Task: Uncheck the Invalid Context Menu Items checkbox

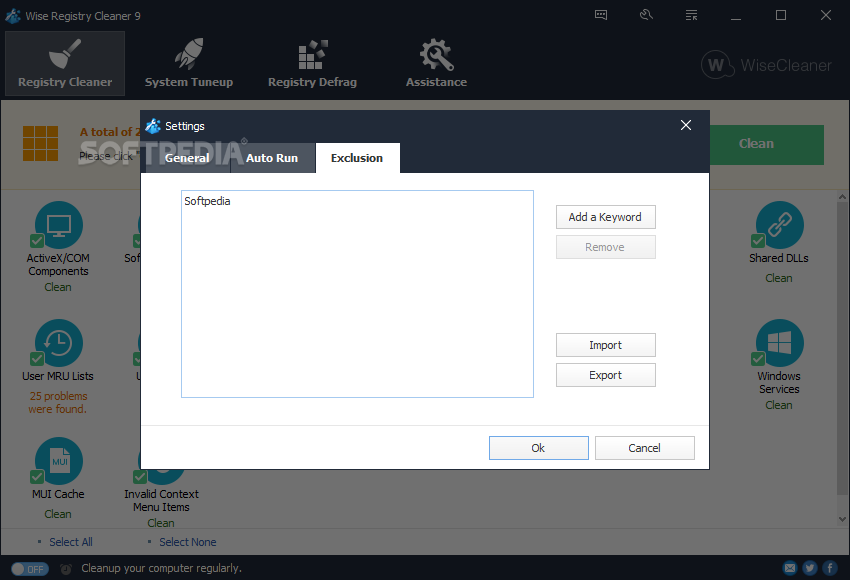Action: (x=140, y=476)
